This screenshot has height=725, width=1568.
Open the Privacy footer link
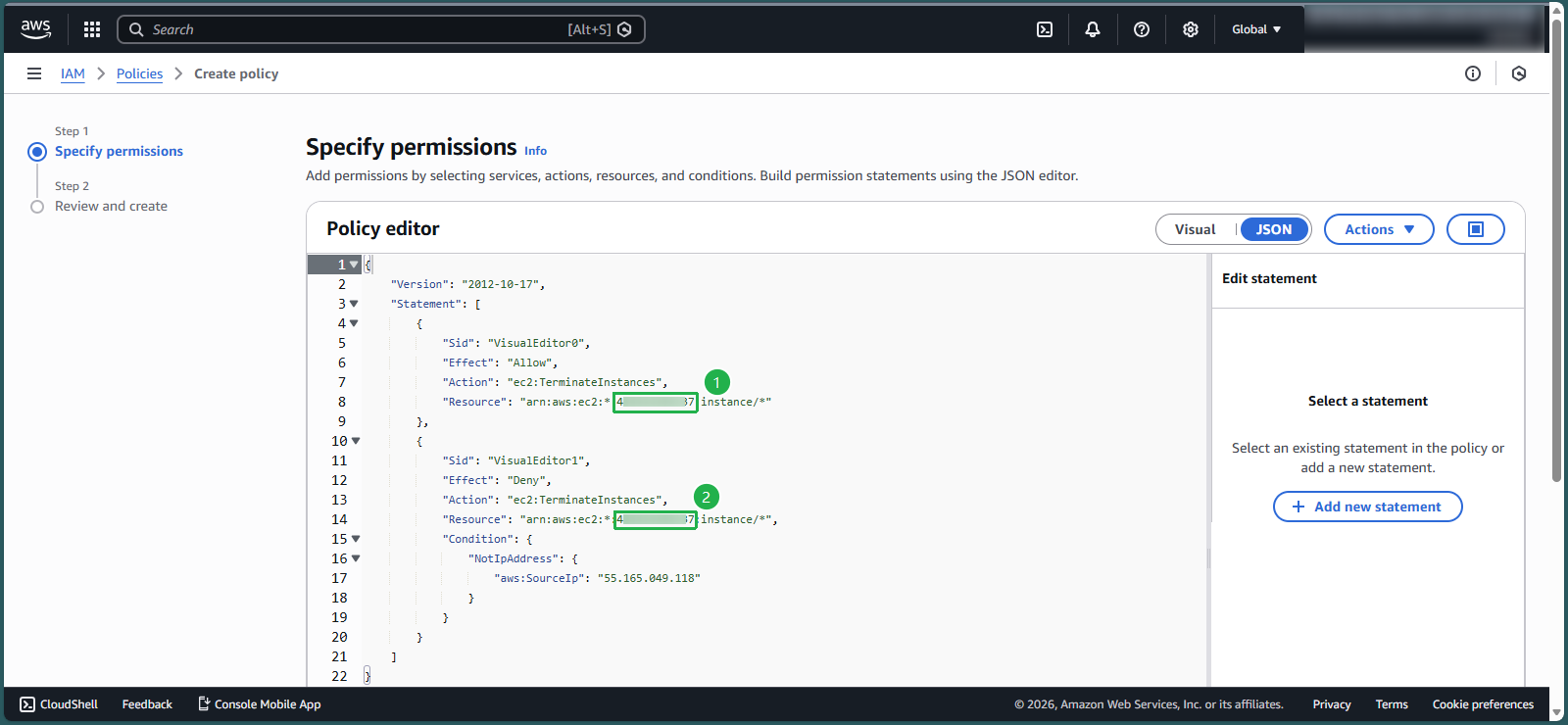(x=1332, y=704)
